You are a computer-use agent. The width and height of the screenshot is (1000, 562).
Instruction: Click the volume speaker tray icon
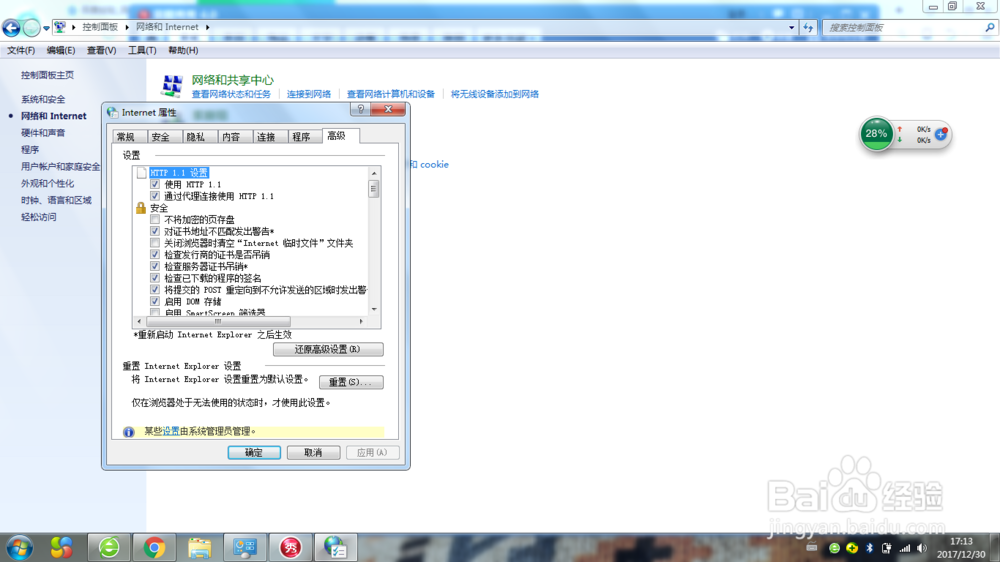922,548
